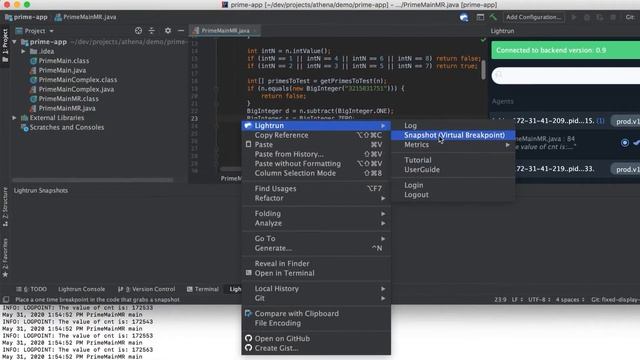This screenshot has height=360, width=640.
Task: Click the run play icon in toolbar
Action: (574, 17)
